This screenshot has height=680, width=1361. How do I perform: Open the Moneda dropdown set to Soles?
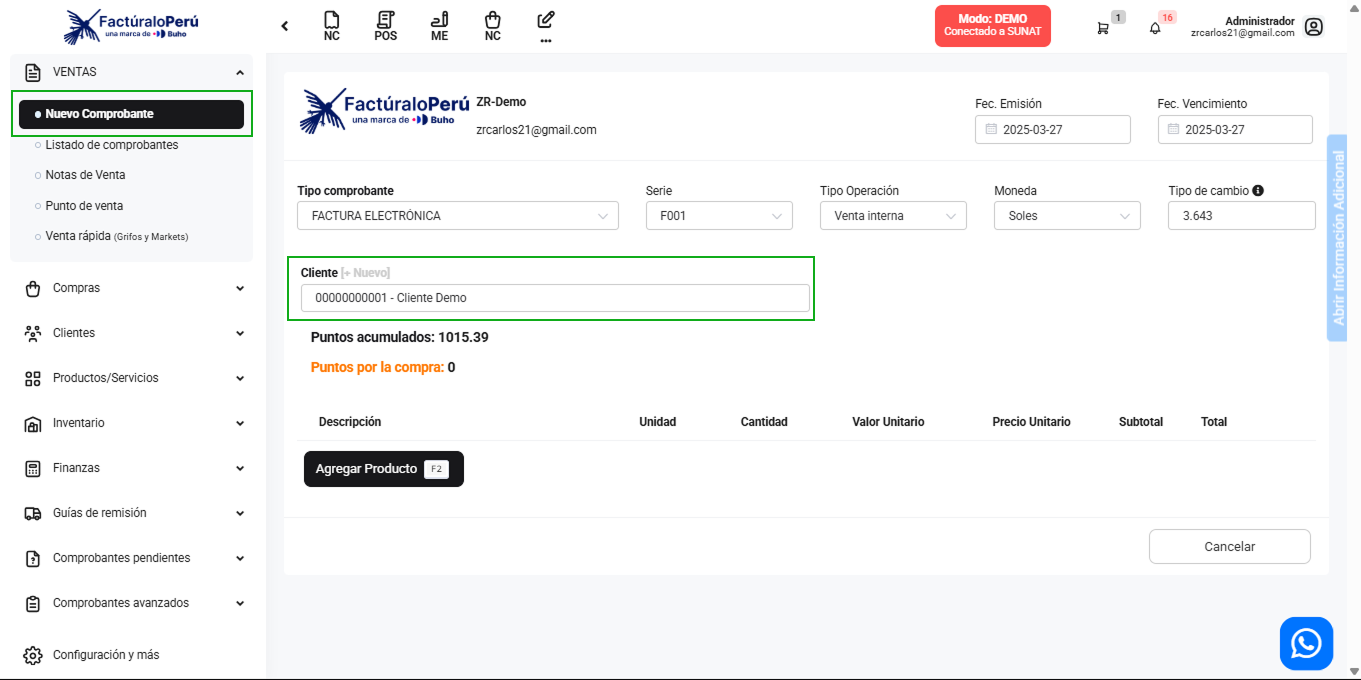tap(1066, 215)
